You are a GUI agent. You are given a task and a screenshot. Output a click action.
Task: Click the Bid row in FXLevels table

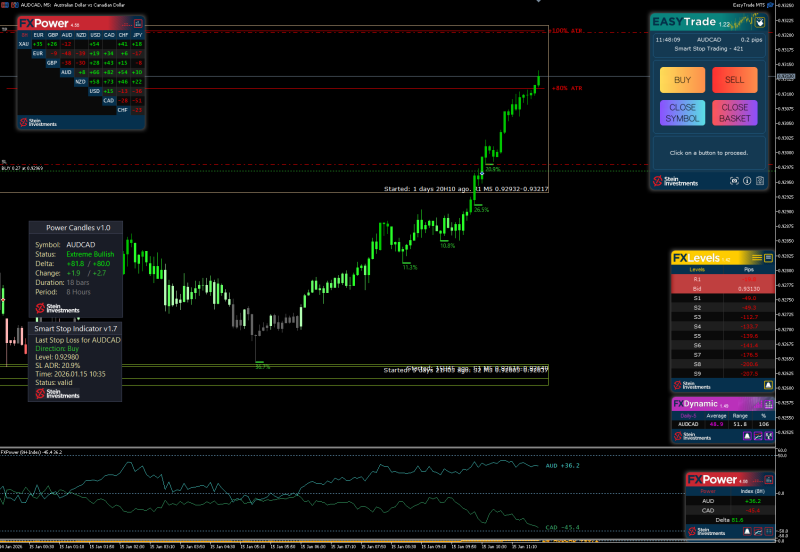[x=722, y=289]
